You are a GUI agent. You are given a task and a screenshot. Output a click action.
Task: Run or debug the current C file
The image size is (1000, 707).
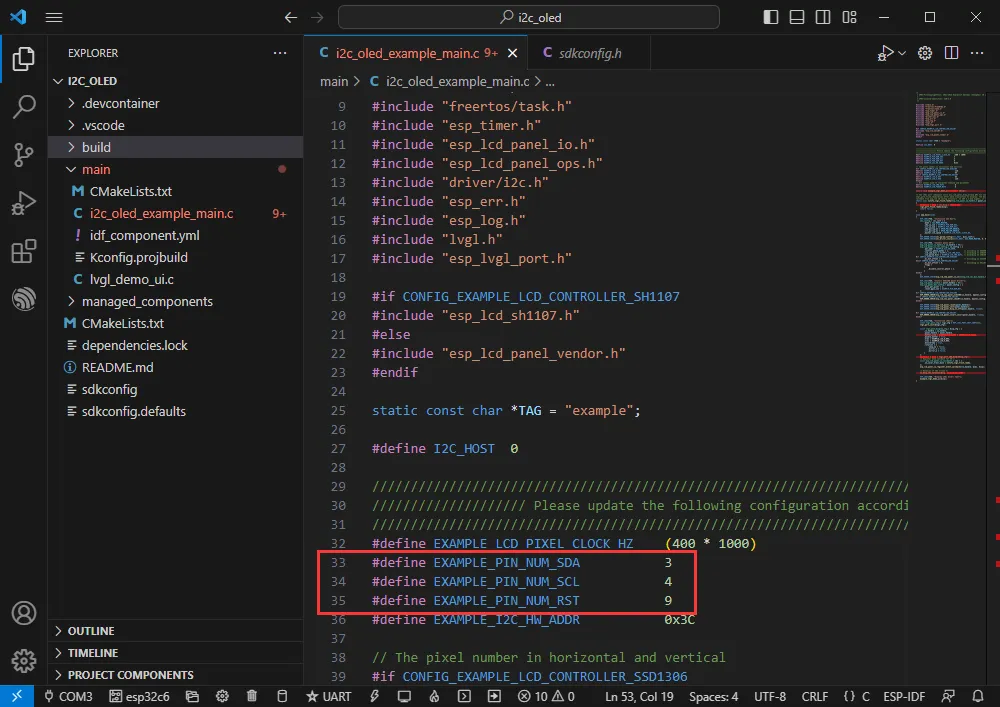[x=886, y=53]
